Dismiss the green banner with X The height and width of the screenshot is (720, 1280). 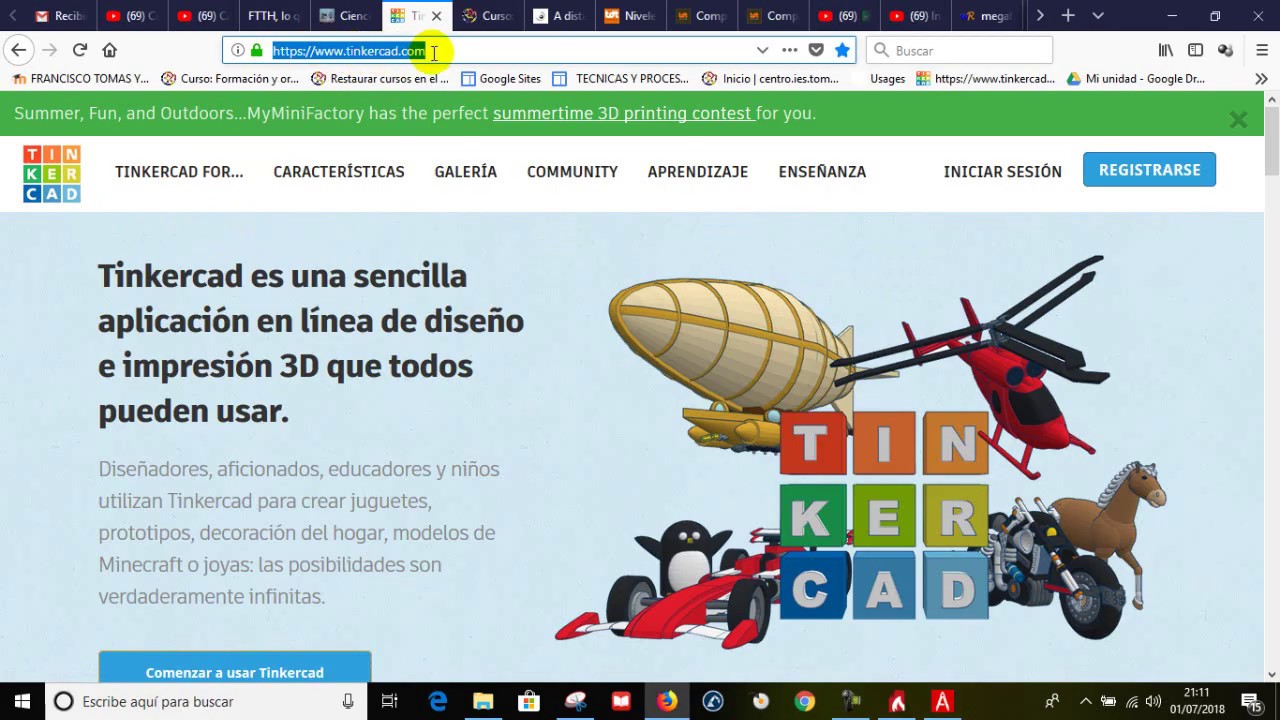tap(1238, 120)
